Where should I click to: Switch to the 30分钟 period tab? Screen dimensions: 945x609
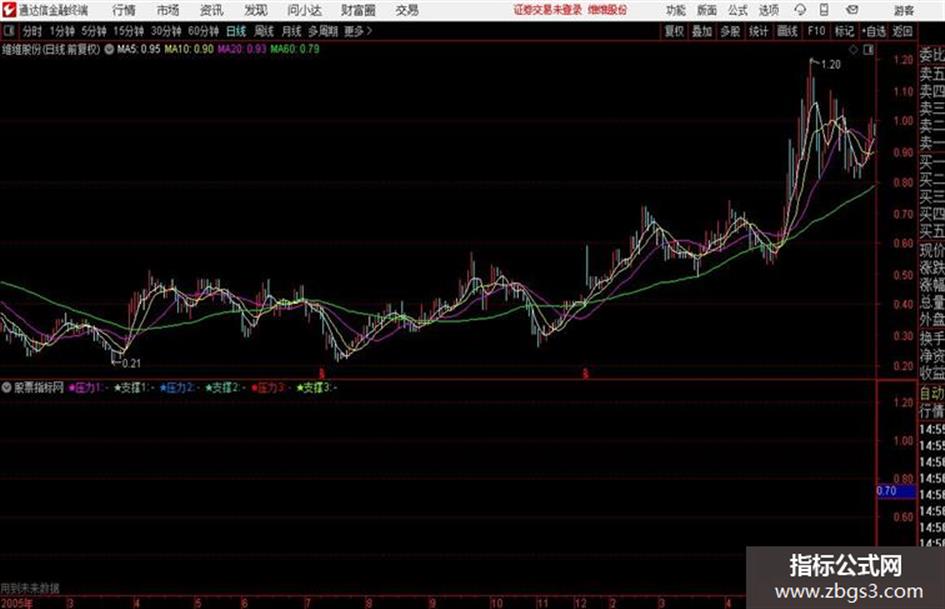(x=166, y=31)
